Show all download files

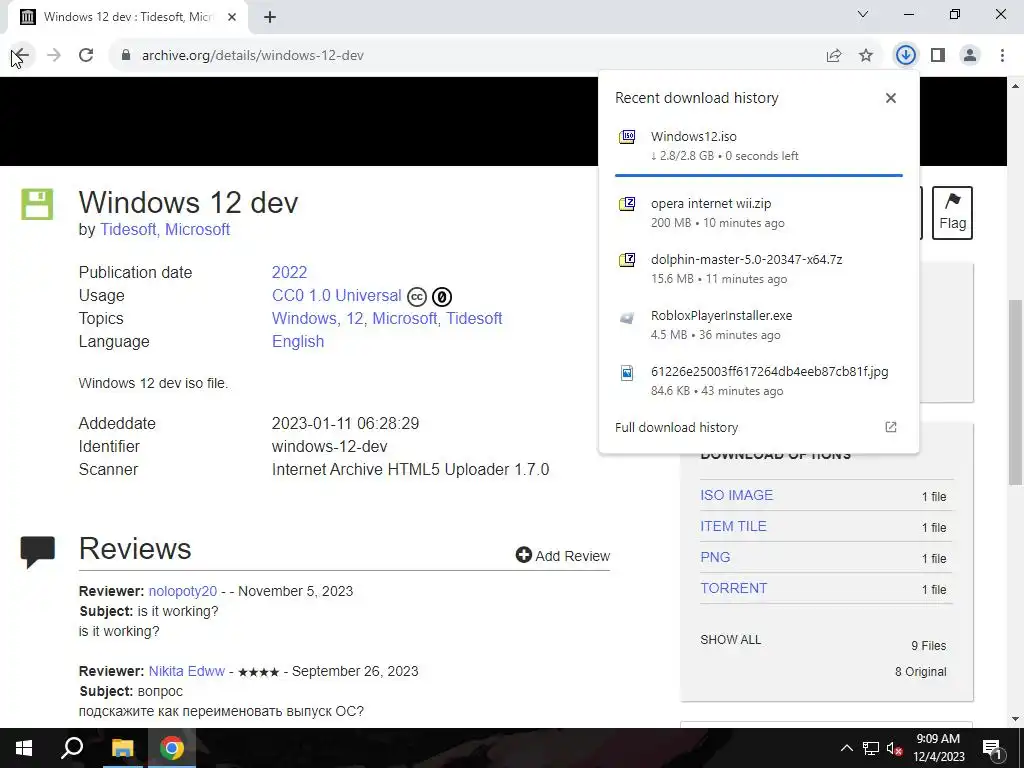coord(731,640)
